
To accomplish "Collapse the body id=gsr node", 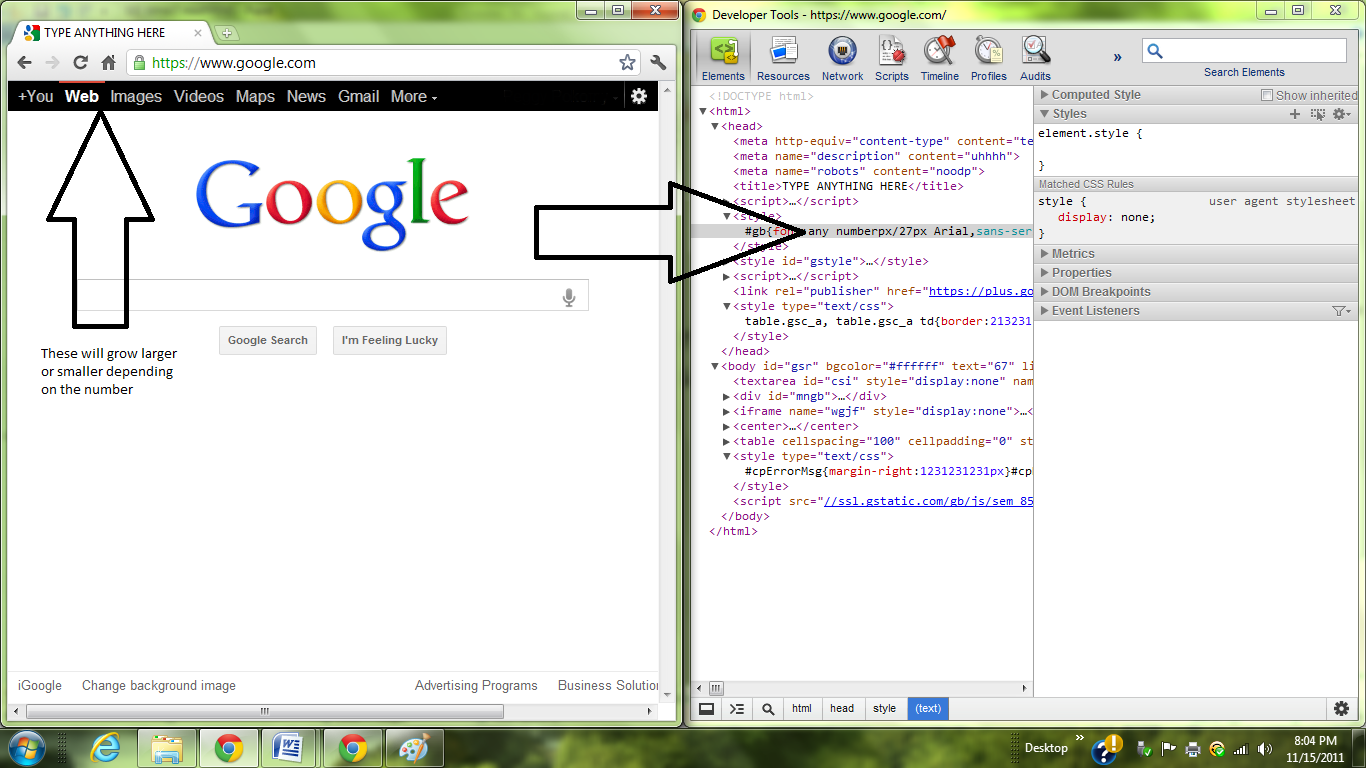I will (x=716, y=367).
